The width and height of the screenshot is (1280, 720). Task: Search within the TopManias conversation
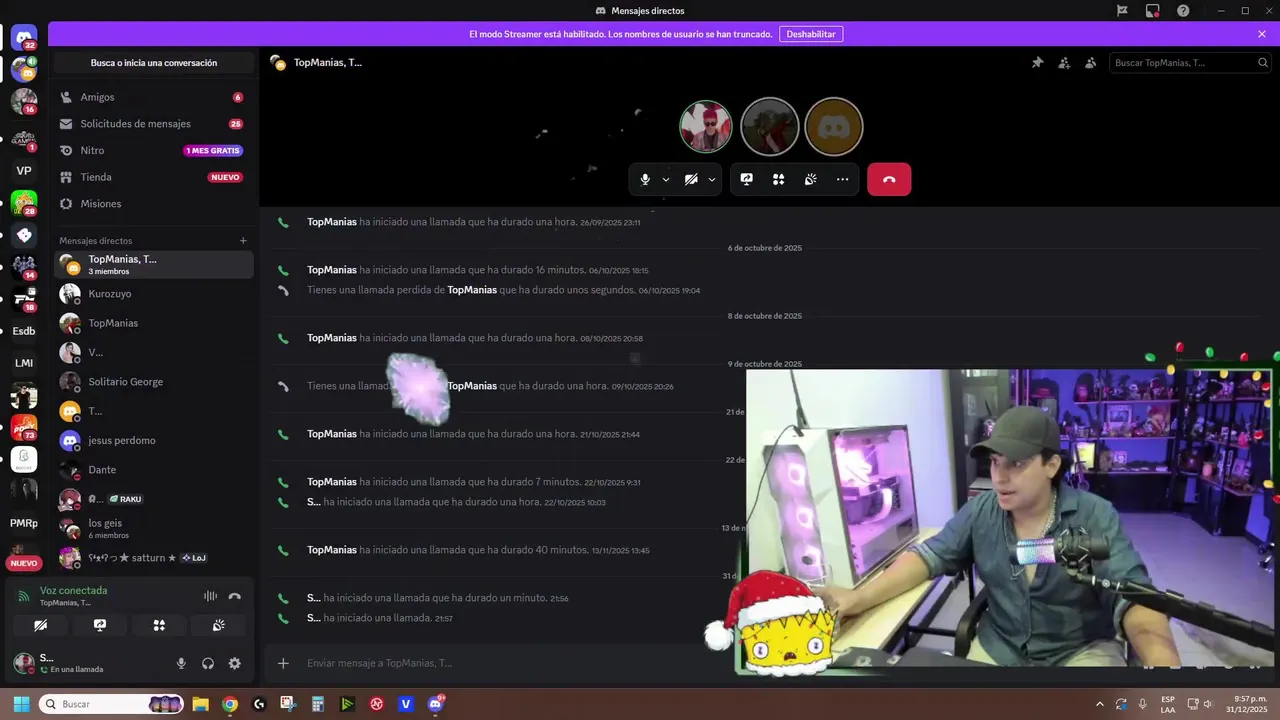tap(1189, 62)
